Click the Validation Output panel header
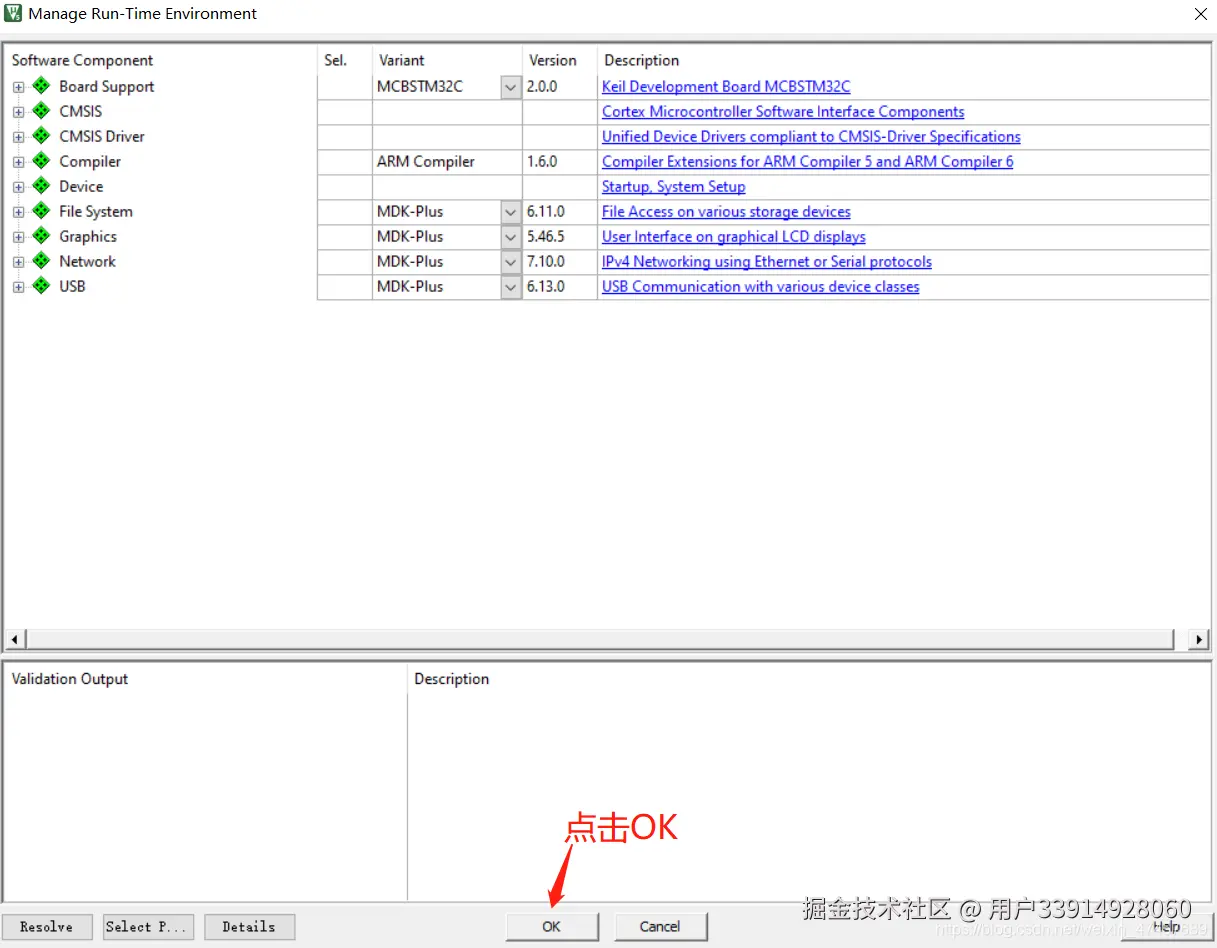This screenshot has height=948, width=1217. tap(70, 679)
